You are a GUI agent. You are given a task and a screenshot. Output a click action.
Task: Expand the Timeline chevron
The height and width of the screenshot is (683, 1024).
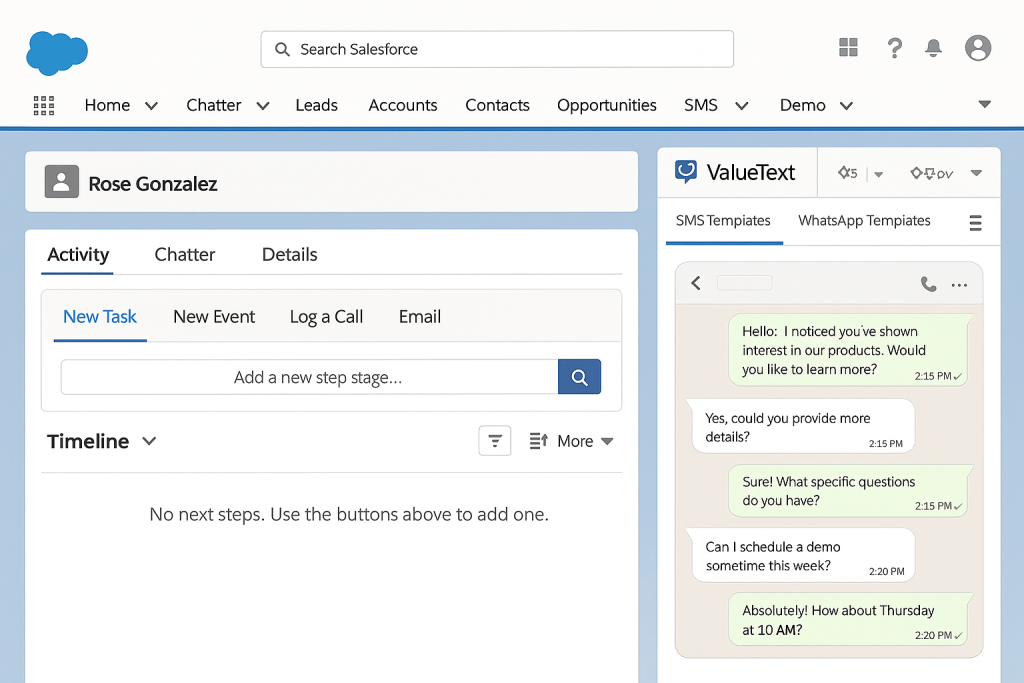pyautogui.click(x=149, y=441)
